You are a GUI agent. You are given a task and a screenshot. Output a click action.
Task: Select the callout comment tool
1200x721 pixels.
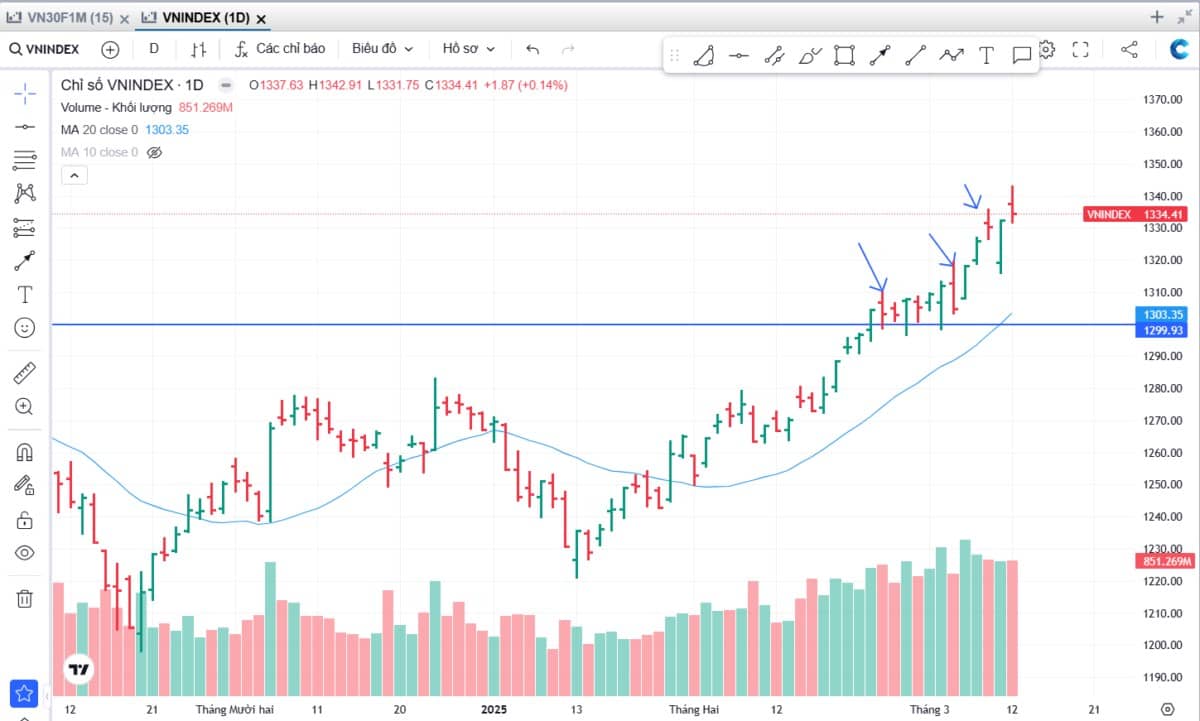tap(1021, 56)
